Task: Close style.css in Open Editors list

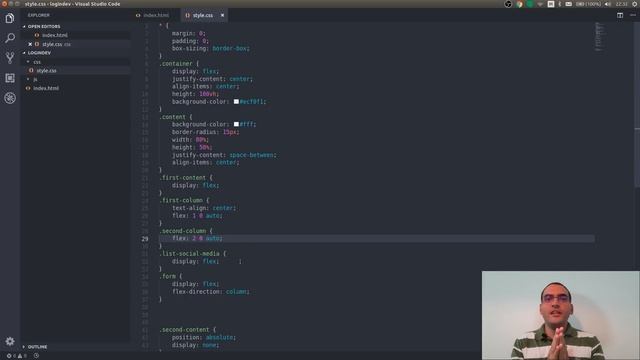Action: tap(30, 44)
